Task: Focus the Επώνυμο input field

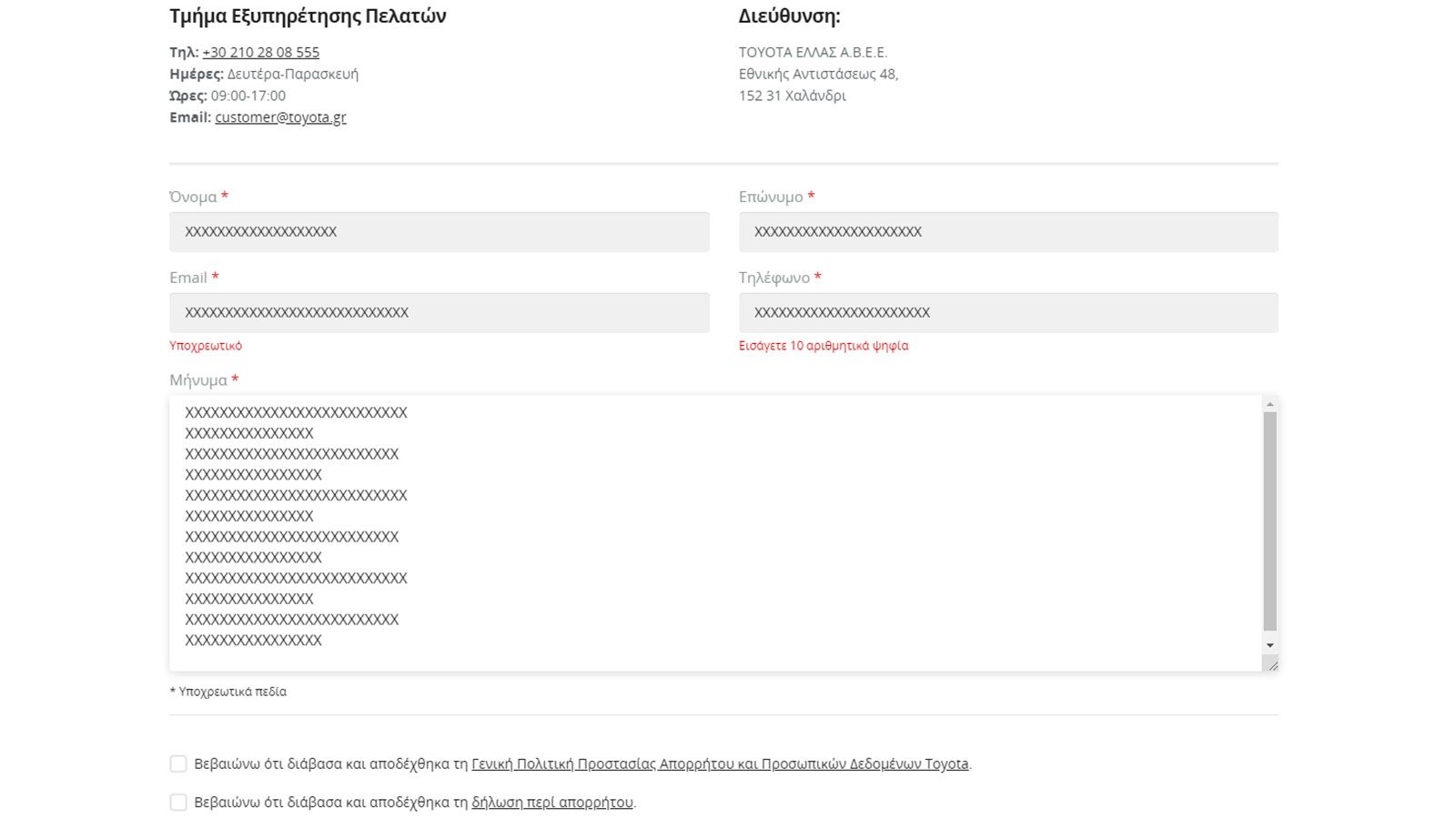Action: [1008, 232]
